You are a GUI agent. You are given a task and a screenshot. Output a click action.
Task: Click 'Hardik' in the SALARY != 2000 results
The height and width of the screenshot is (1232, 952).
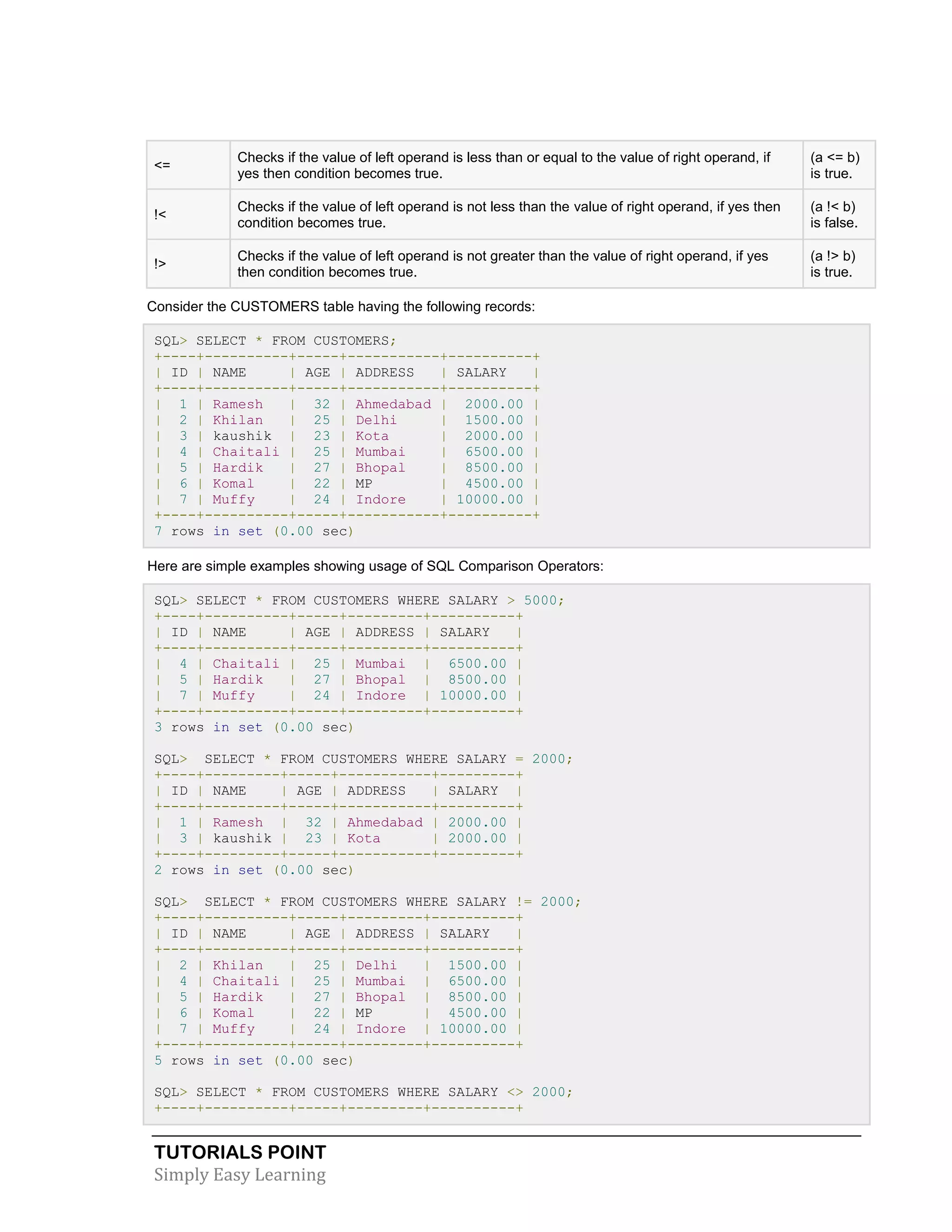(238, 997)
